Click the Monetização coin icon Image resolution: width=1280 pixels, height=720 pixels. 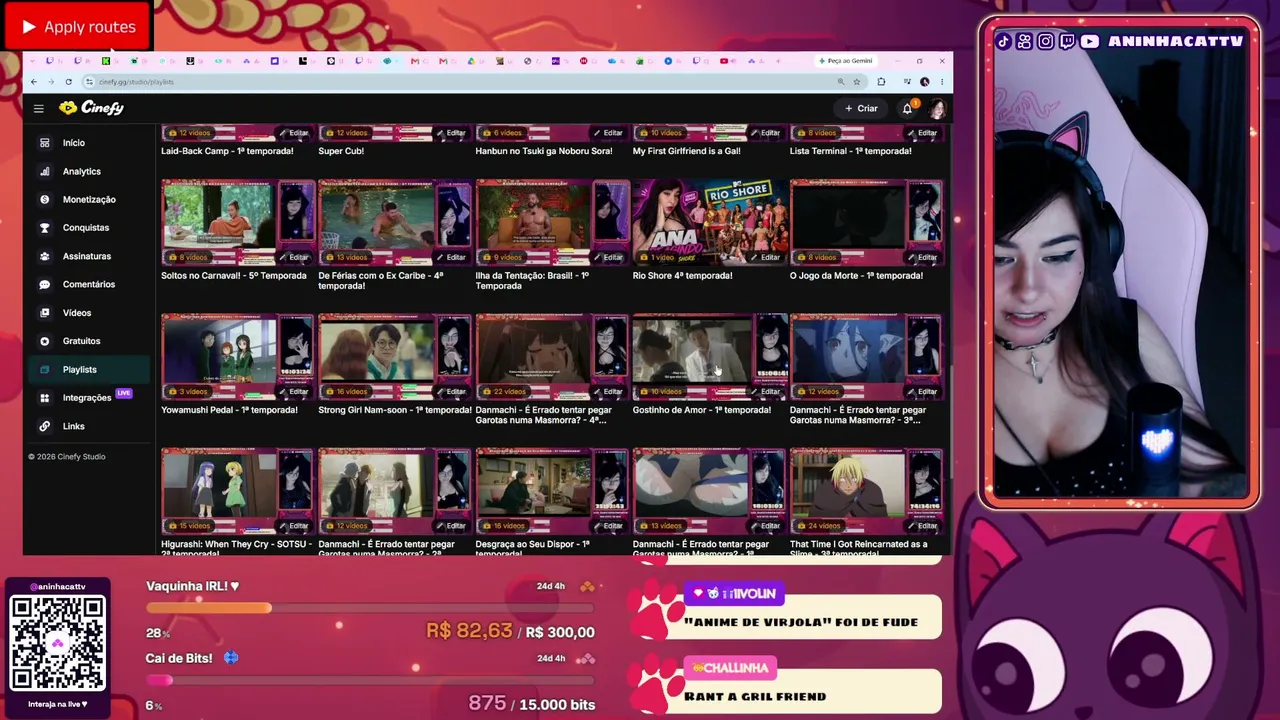click(x=44, y=199)
